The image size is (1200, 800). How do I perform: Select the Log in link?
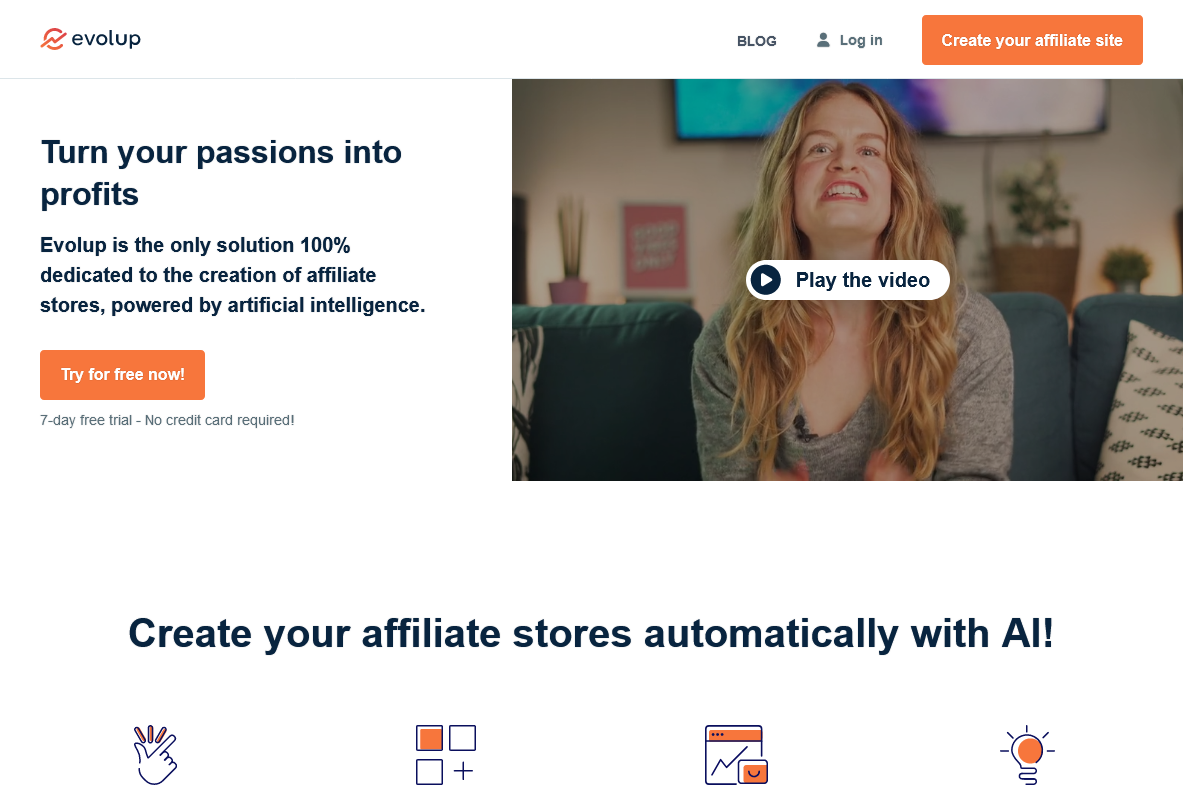click(x=861, y=40)
